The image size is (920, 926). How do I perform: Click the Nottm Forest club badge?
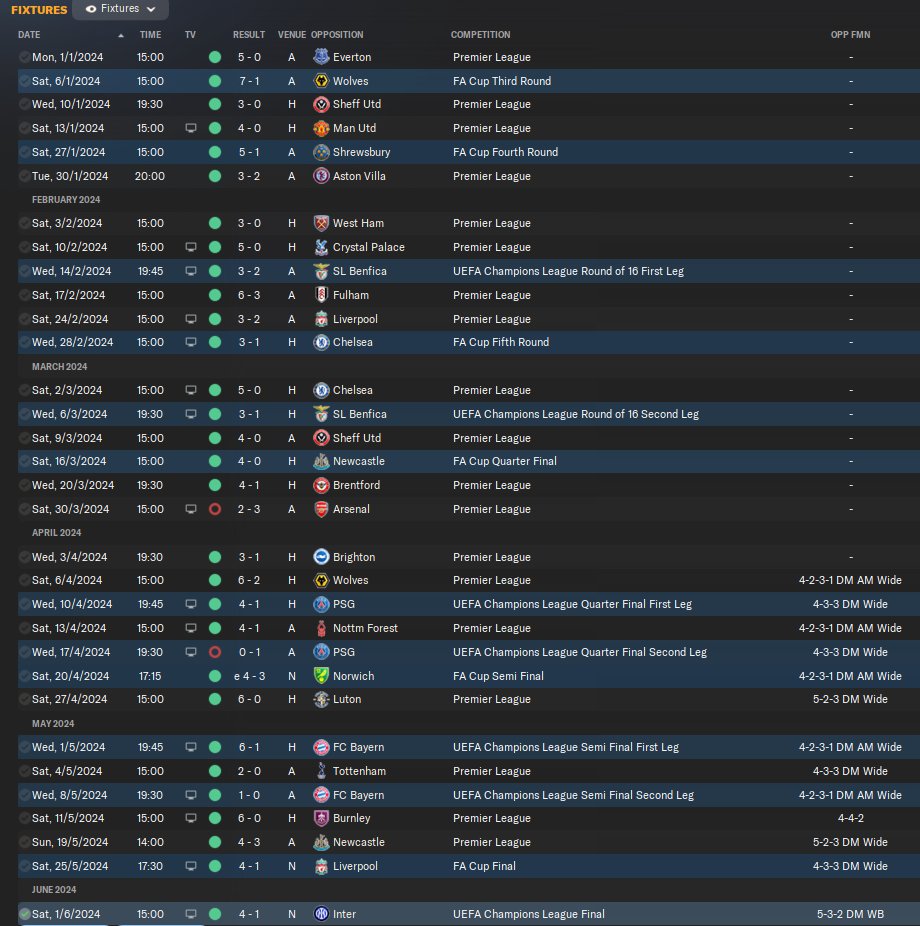(321, 628)
